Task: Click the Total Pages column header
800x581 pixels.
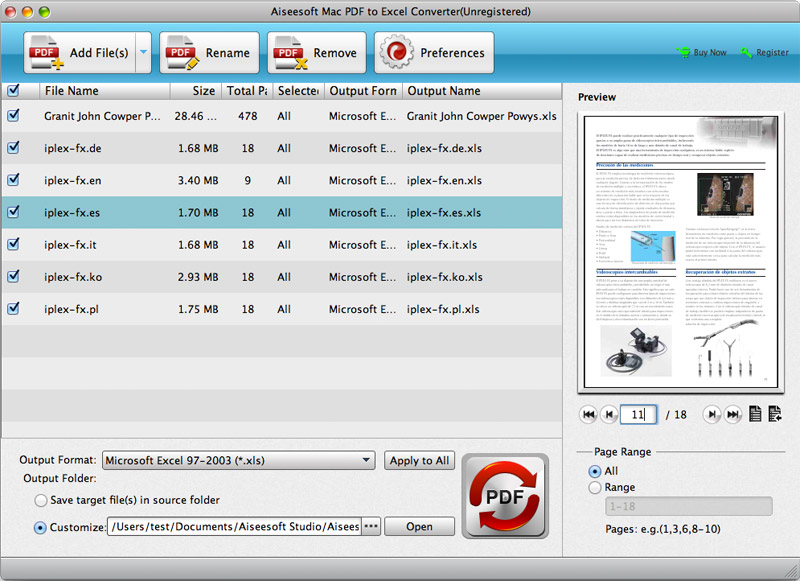Action: pos(247,91)
